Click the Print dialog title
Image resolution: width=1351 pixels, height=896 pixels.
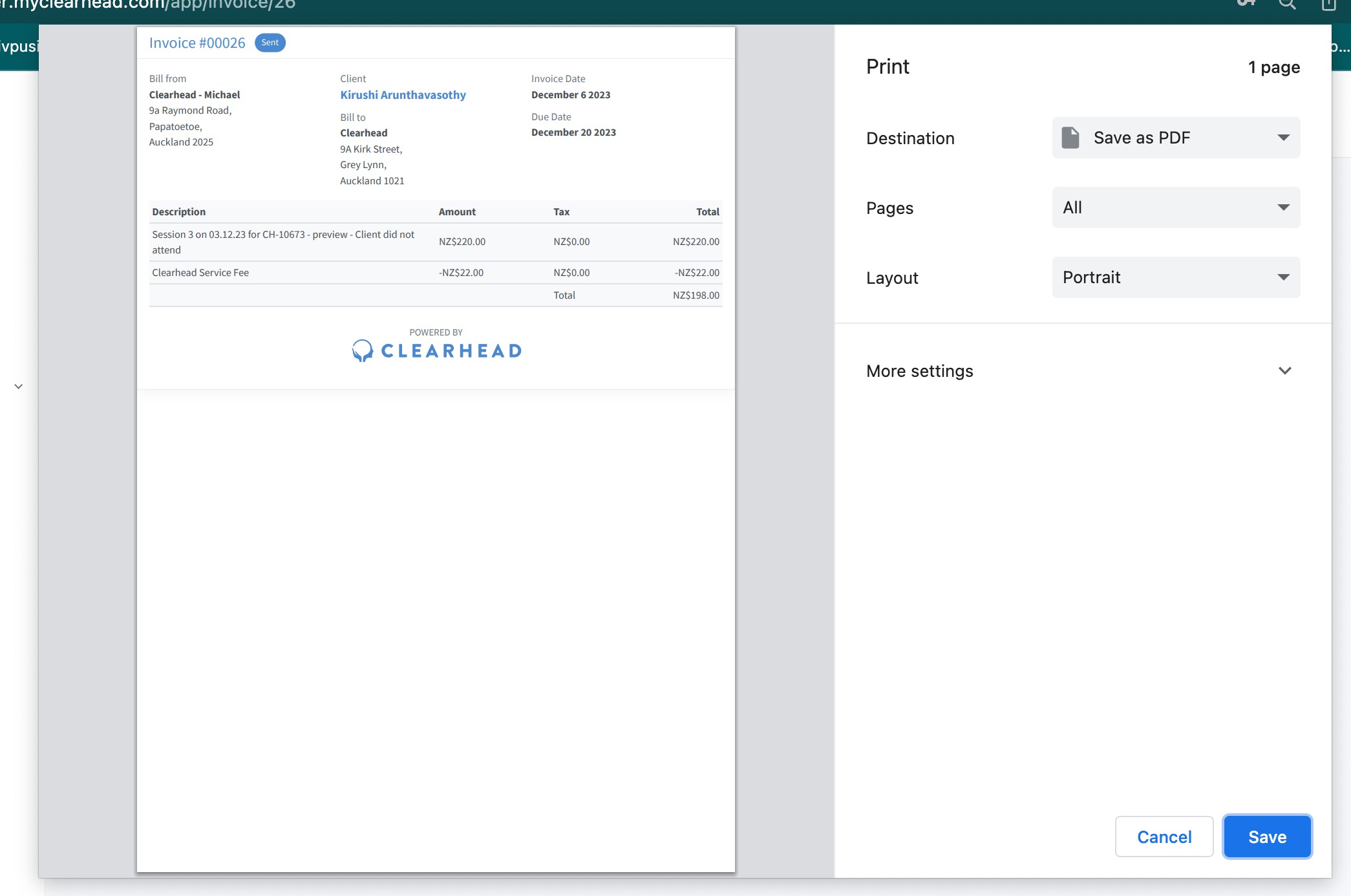point(888,67)
